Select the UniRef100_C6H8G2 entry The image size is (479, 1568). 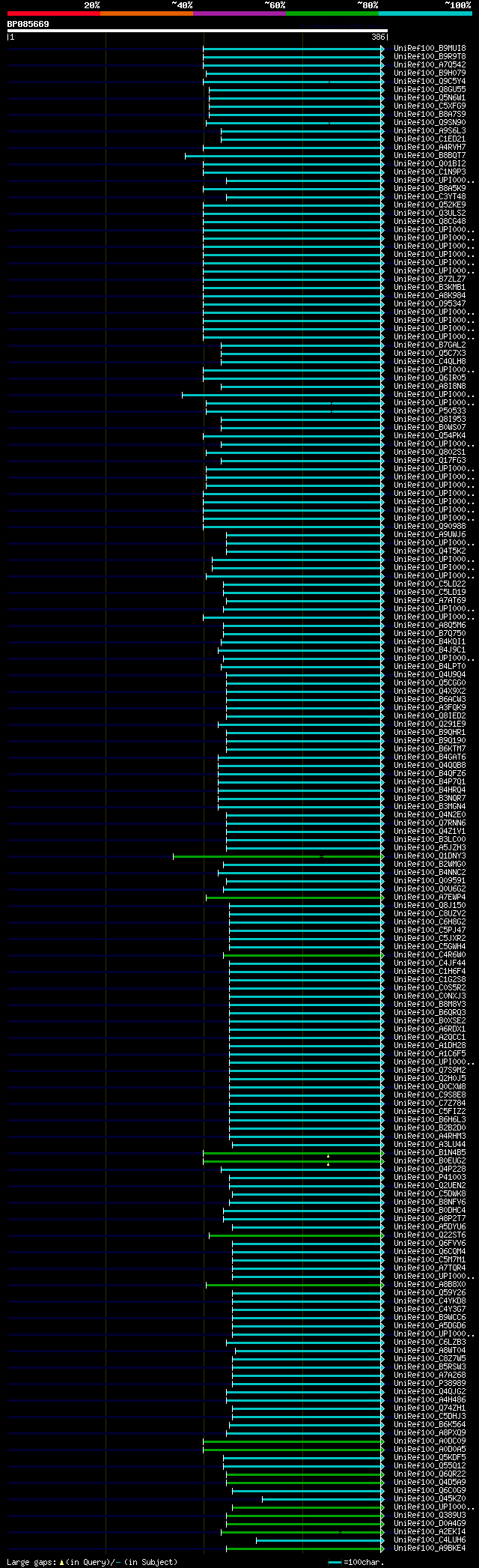(430, 922)
